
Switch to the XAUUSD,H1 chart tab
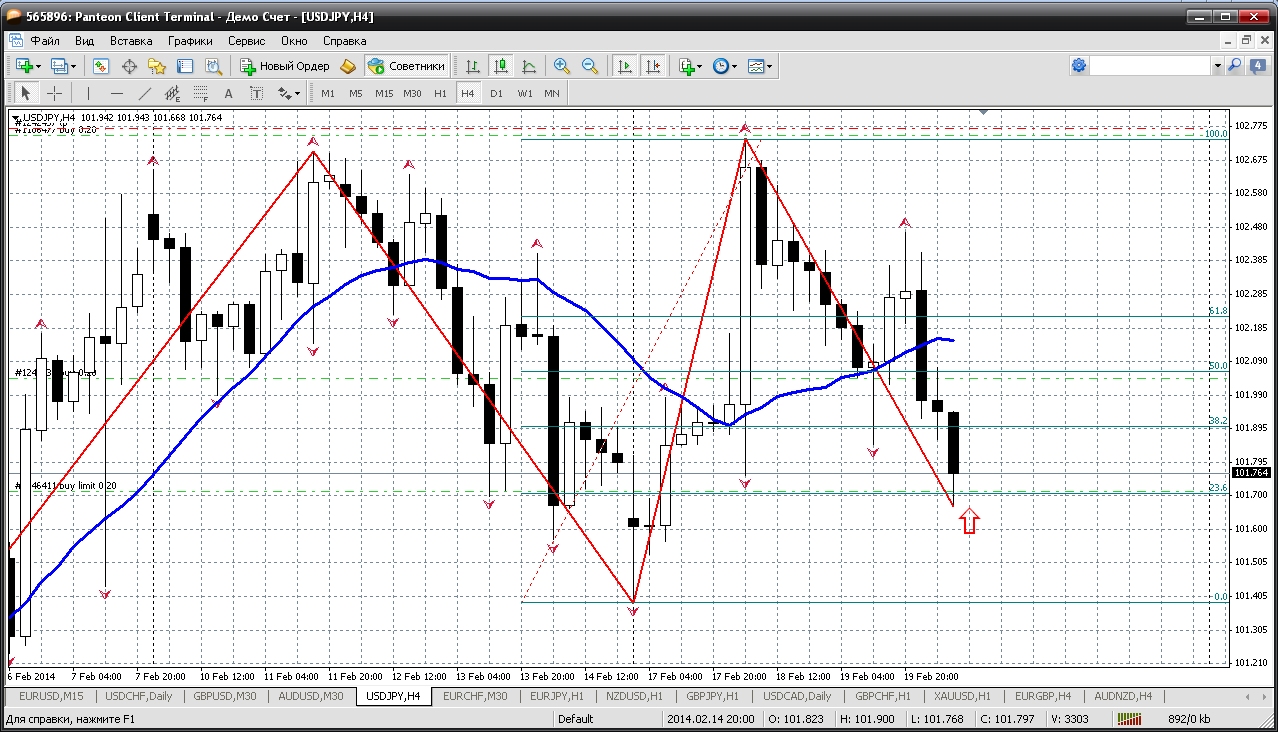click(962, 696)
